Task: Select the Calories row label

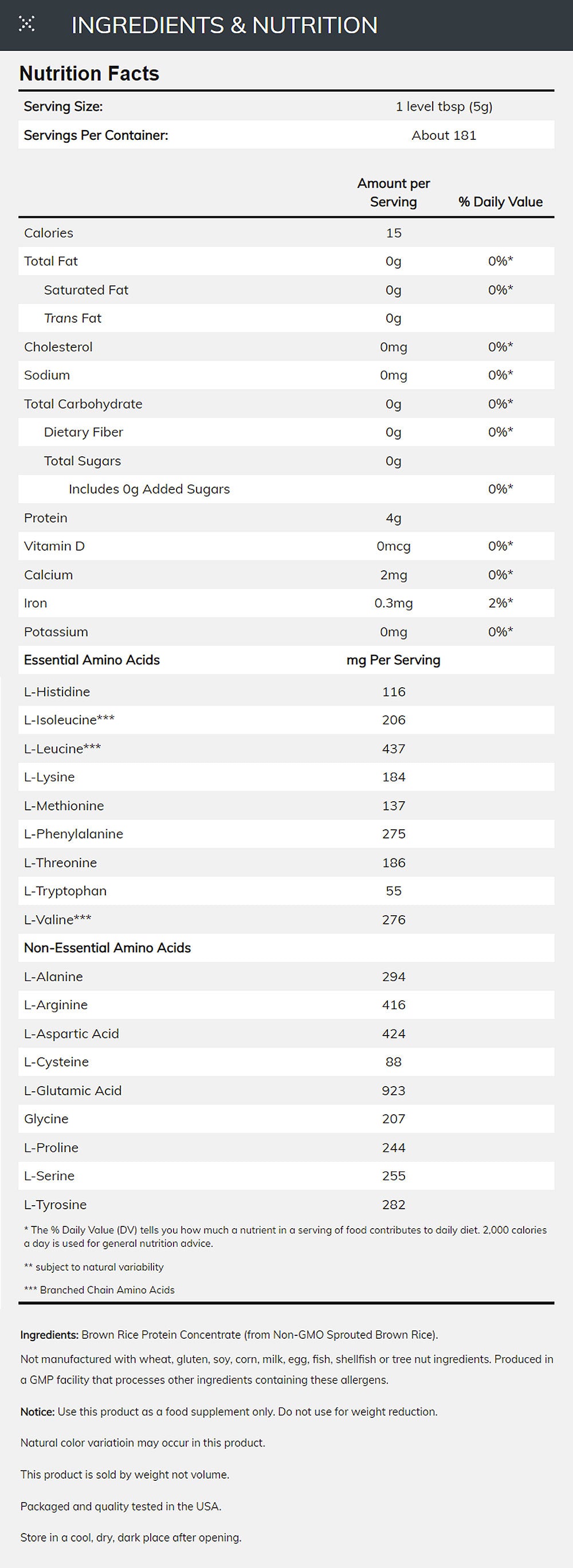Action: (49, 233)
